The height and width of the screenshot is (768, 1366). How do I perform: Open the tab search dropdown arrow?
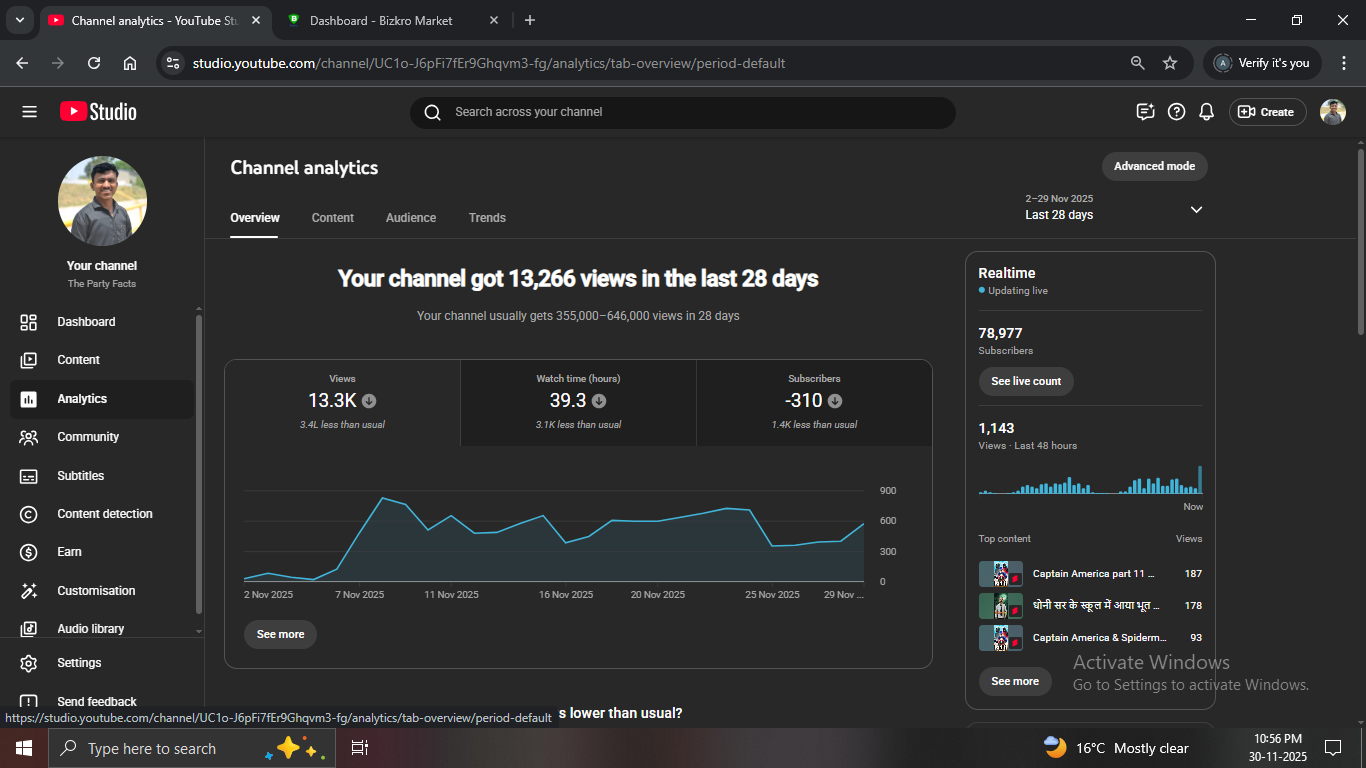(x=19, y=20)
